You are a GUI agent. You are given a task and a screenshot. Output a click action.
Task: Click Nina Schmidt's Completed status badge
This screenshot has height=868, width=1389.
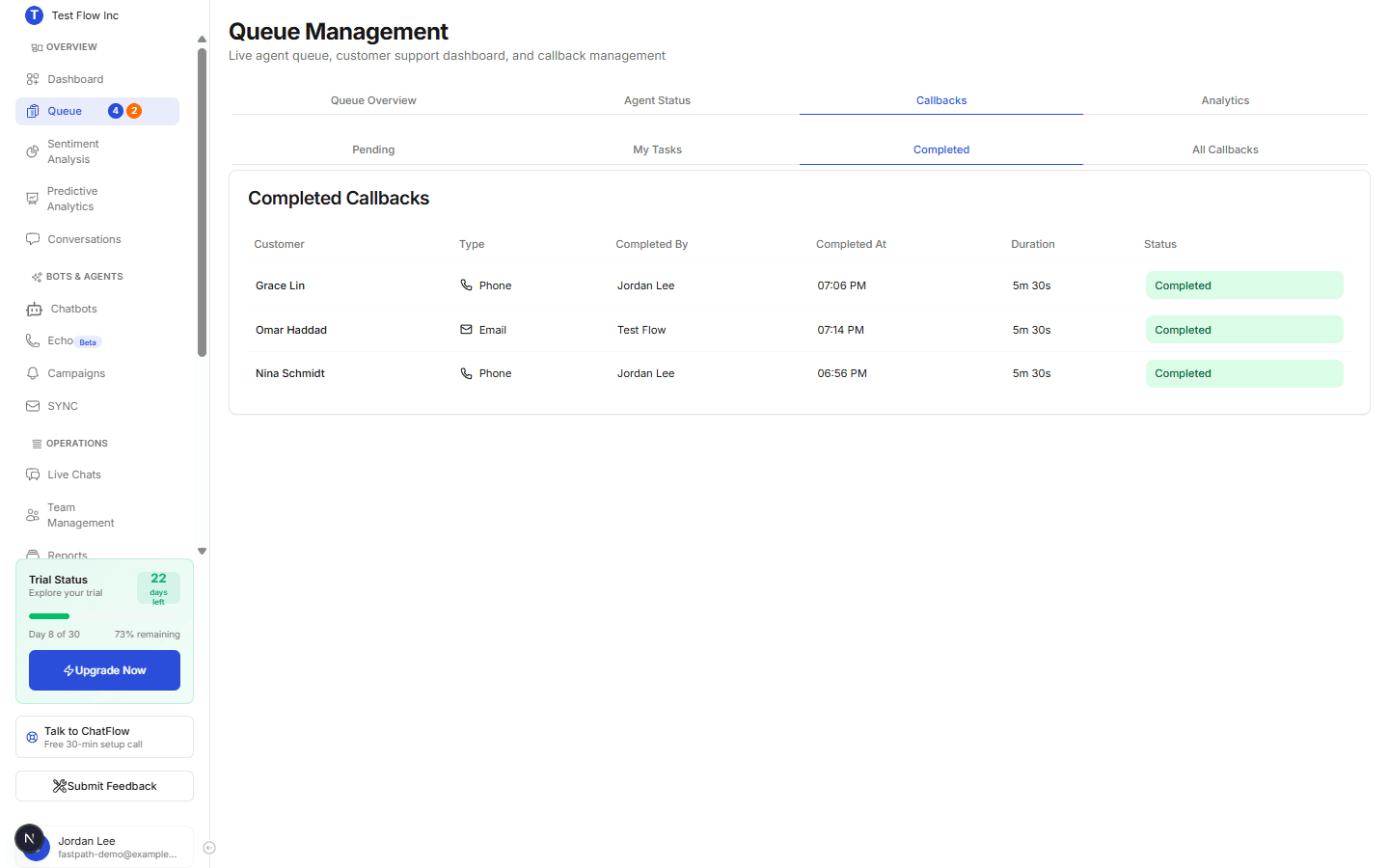click(x=1244, y=373)
